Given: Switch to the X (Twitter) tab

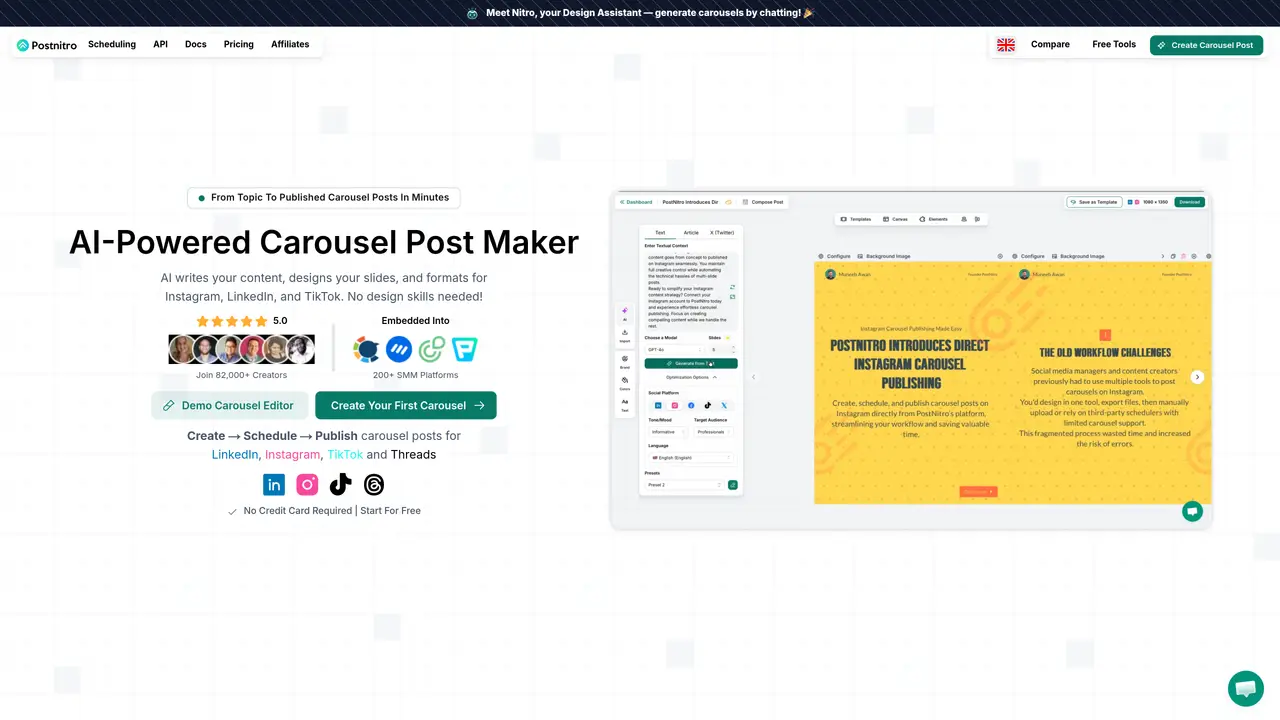Looking at the screenshot, I should pyautogui.click(x=722, y=232).
